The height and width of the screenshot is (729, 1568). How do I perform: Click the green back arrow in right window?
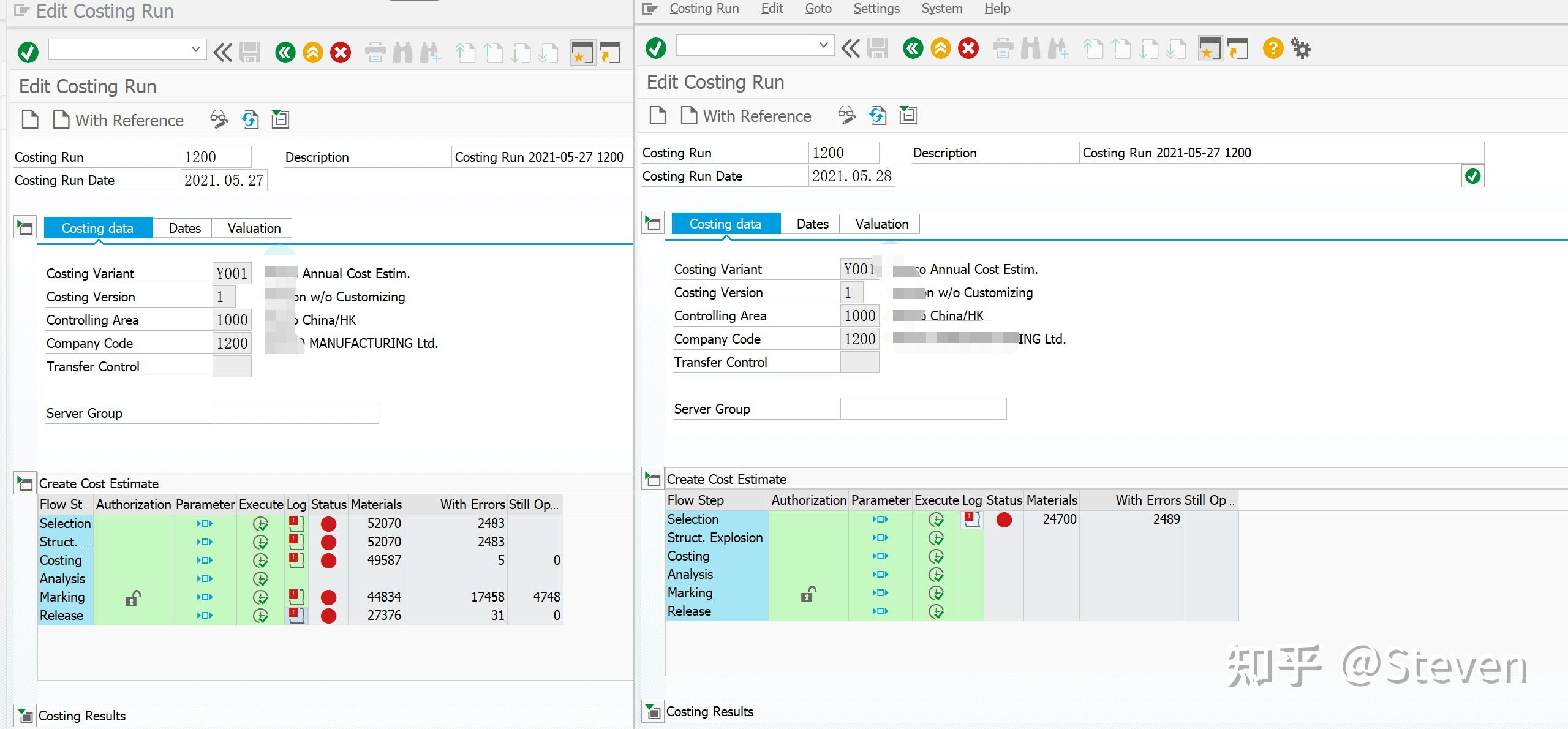913,48
